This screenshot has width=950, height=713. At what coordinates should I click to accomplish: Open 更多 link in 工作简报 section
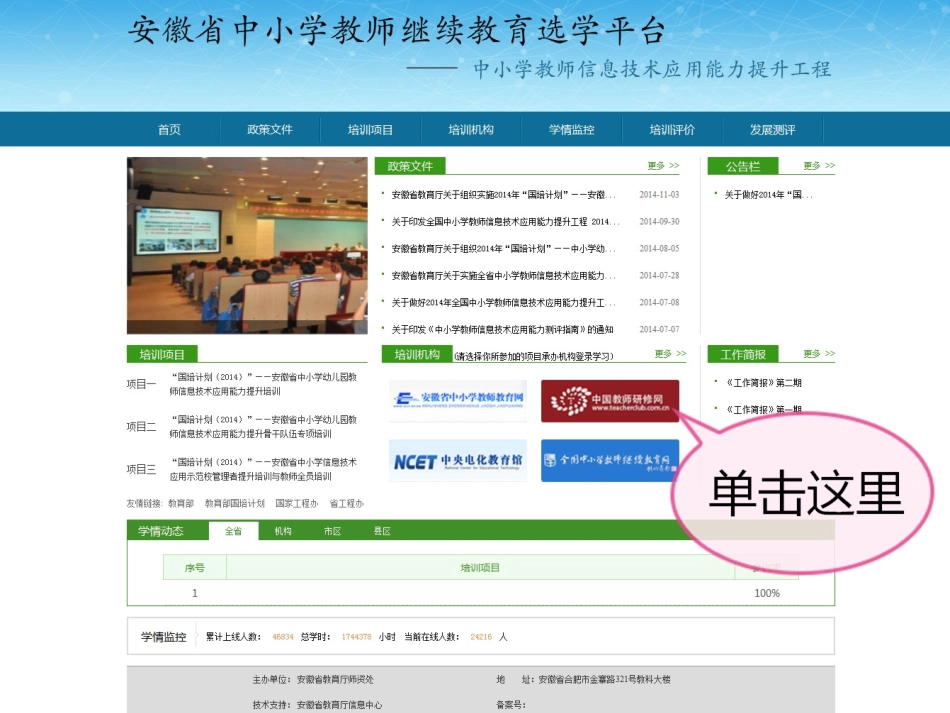[819, 354]
